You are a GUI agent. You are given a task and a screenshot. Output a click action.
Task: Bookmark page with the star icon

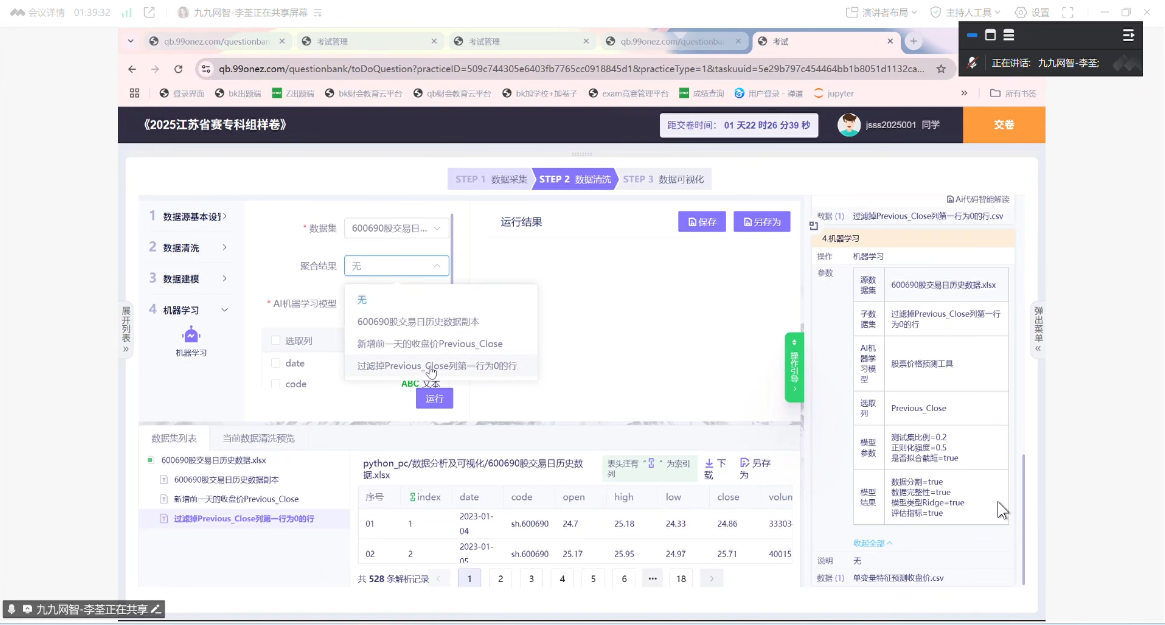click(x=941, y=69)
